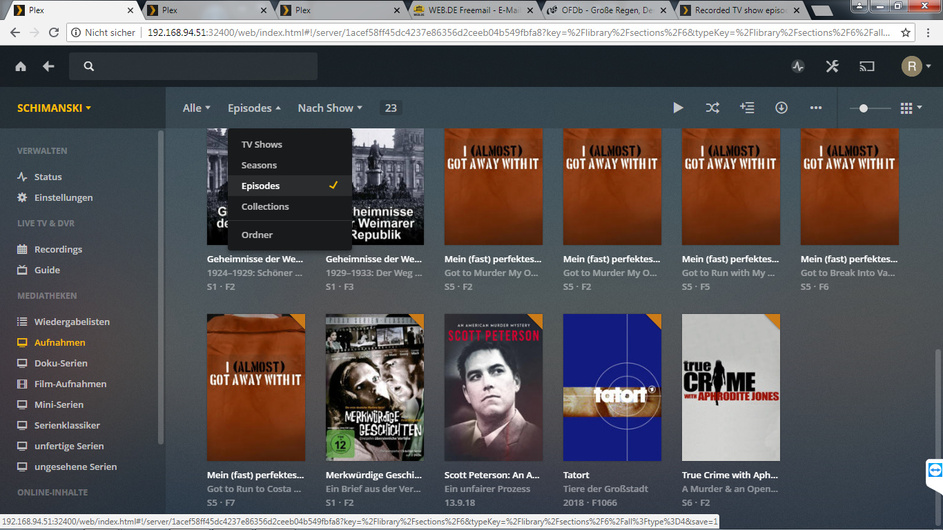Open Einstellungen in the sidebar
This screenshot has height=530, width=943.
63,197
